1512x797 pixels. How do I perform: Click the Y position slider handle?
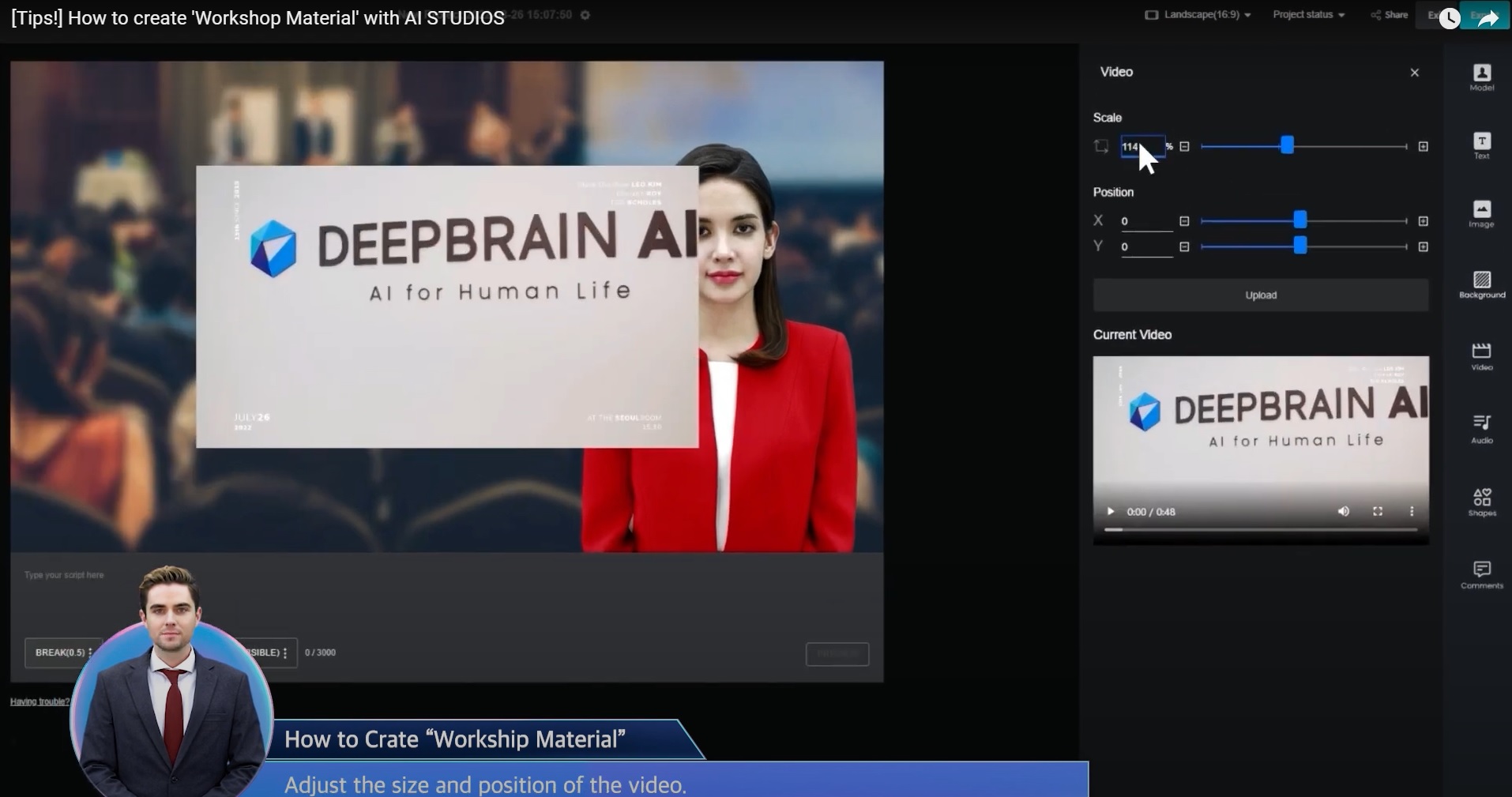pyautogui.click(x=1299, y=246)
